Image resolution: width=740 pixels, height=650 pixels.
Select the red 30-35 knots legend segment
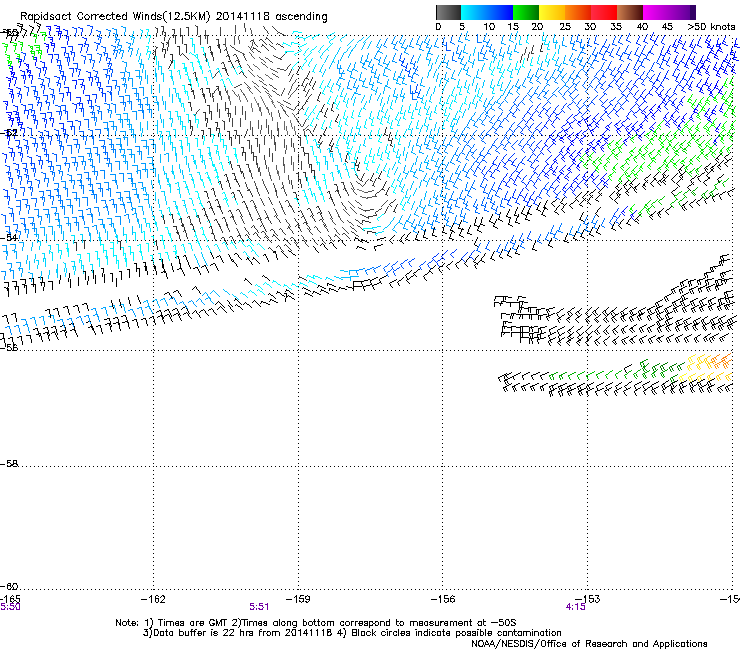pyautogui.click(x=604, y=12)
